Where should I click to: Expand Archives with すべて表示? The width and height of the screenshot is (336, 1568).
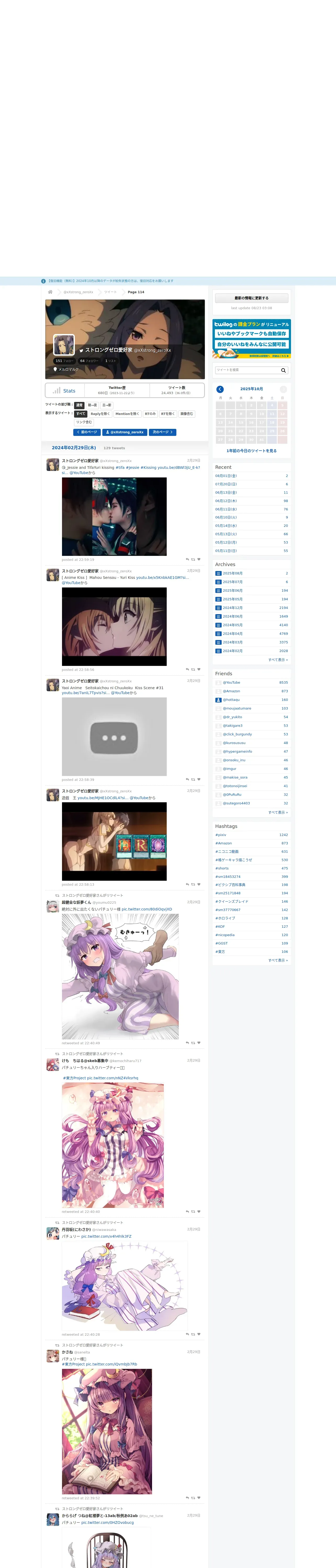click(278, 660)
